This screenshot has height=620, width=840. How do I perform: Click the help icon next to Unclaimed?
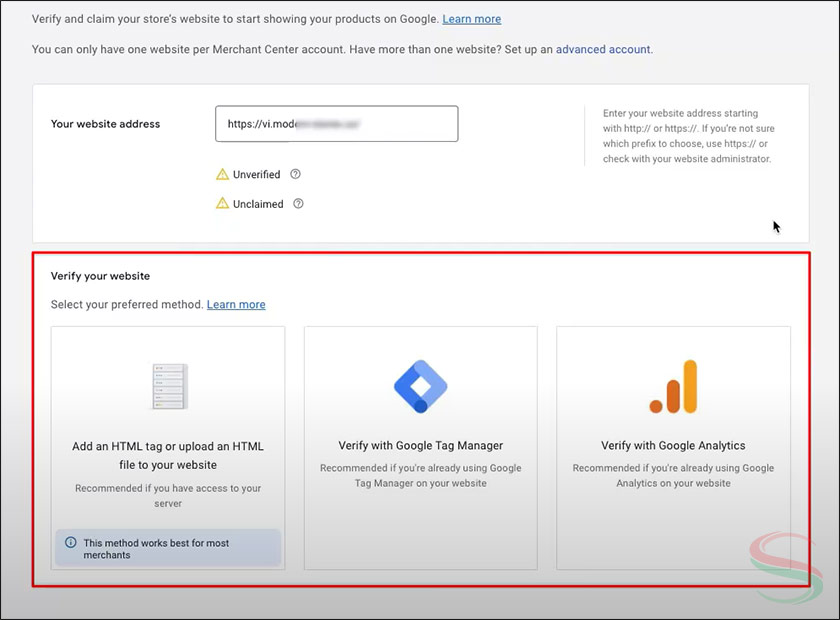298,204
